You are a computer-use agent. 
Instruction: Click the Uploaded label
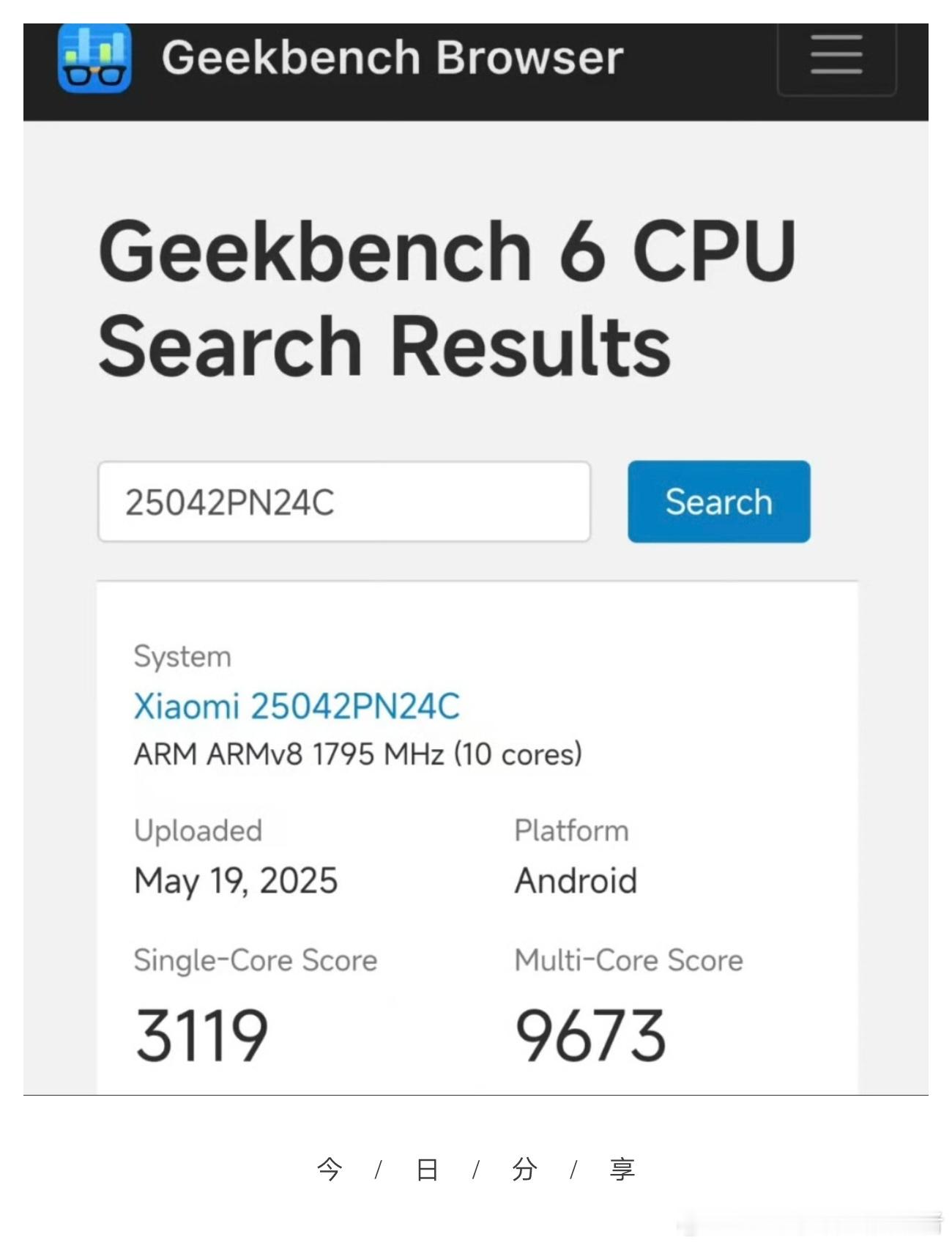point(198,830)
